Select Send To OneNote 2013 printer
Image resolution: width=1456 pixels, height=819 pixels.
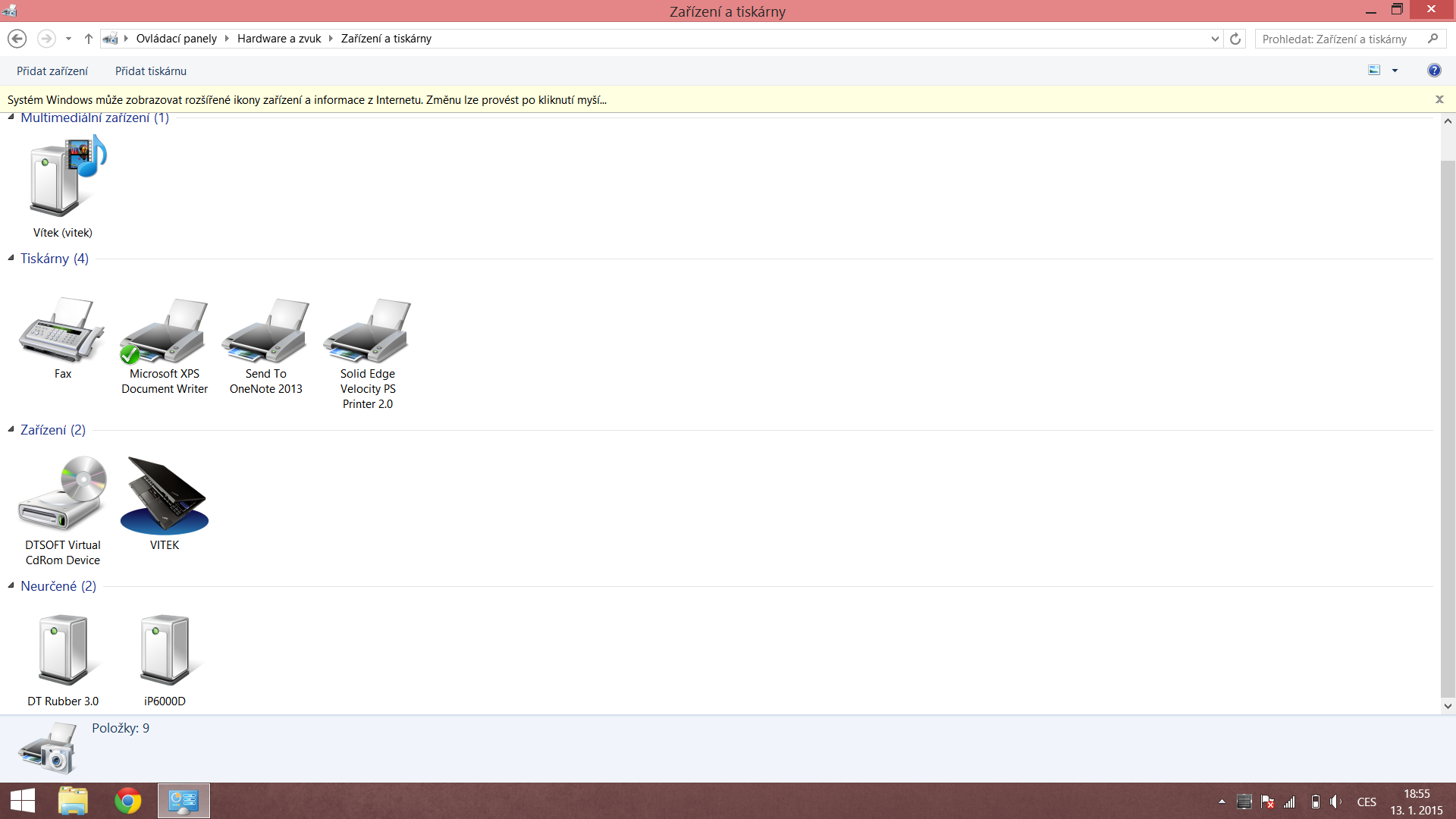[x=265, y=331]
